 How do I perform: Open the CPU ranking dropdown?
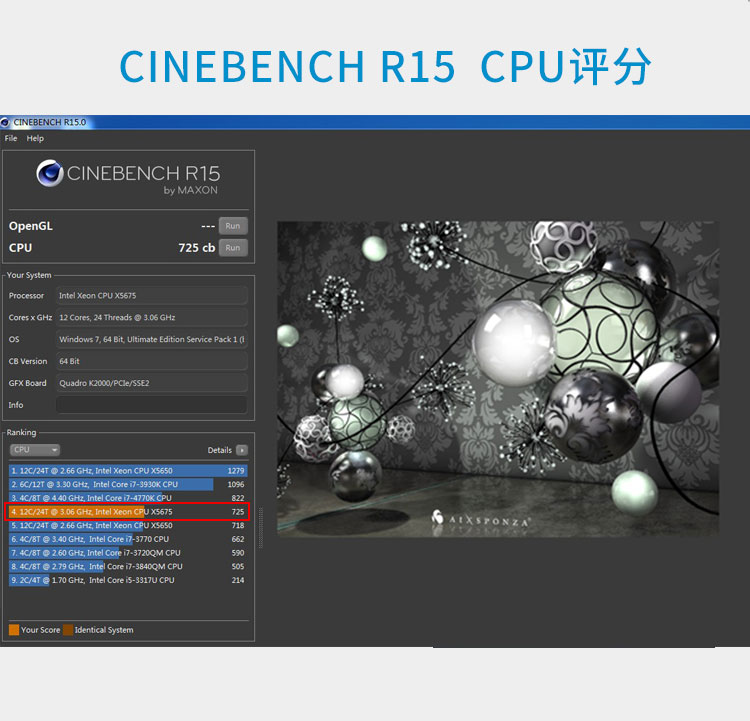point(35,450)
